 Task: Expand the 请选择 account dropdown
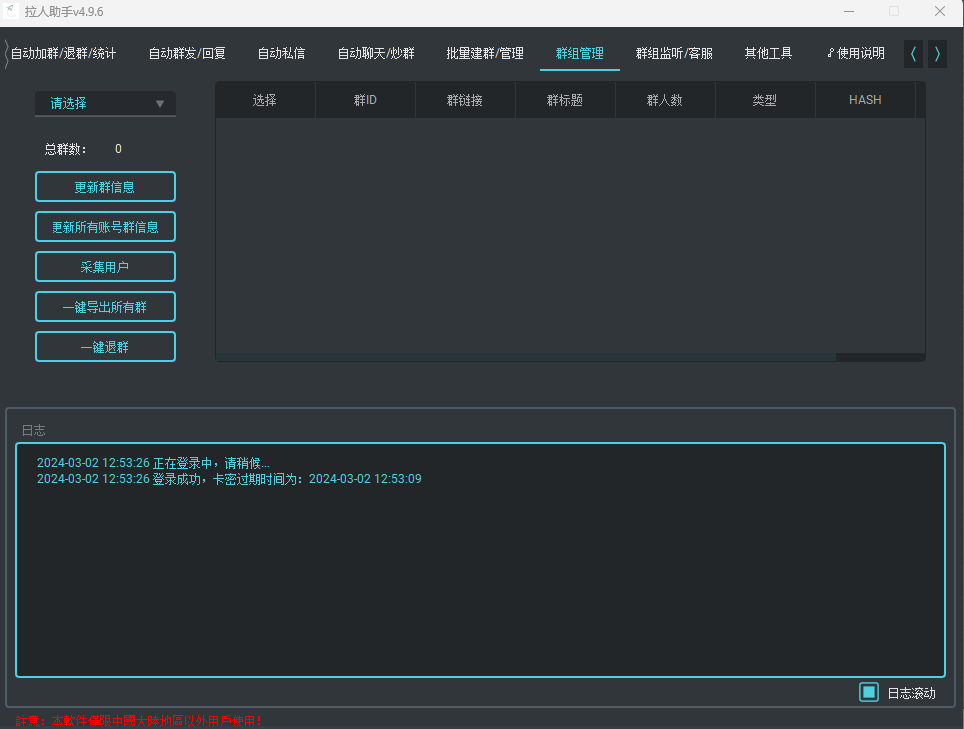pyautogui.click(x=105, y=103)
